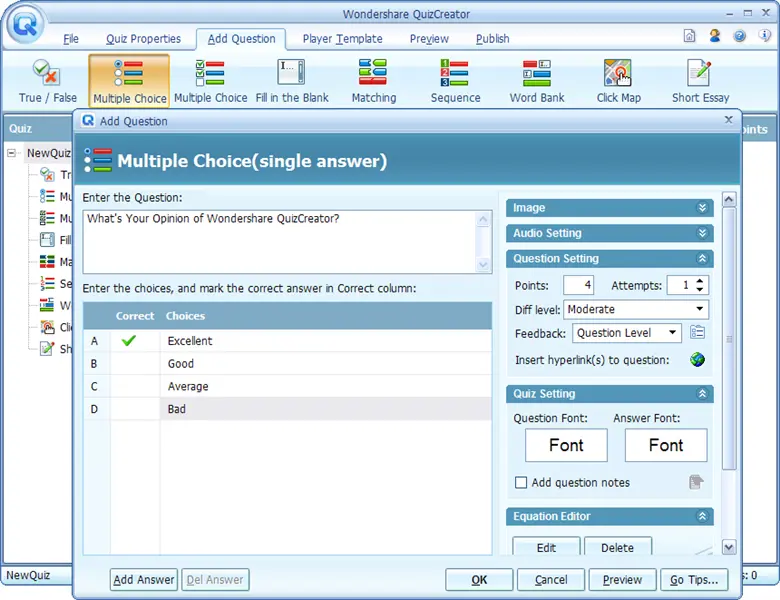This screenshot has width=780, height=600.
Task: Switch to the Publish menu tab
Action: click(x=492, y=39)
